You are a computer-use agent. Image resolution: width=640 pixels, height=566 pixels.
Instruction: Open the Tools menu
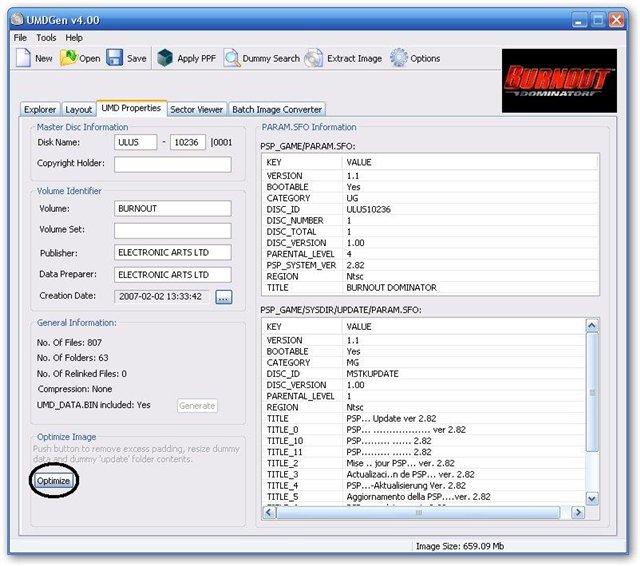click(x=46, y=37)
